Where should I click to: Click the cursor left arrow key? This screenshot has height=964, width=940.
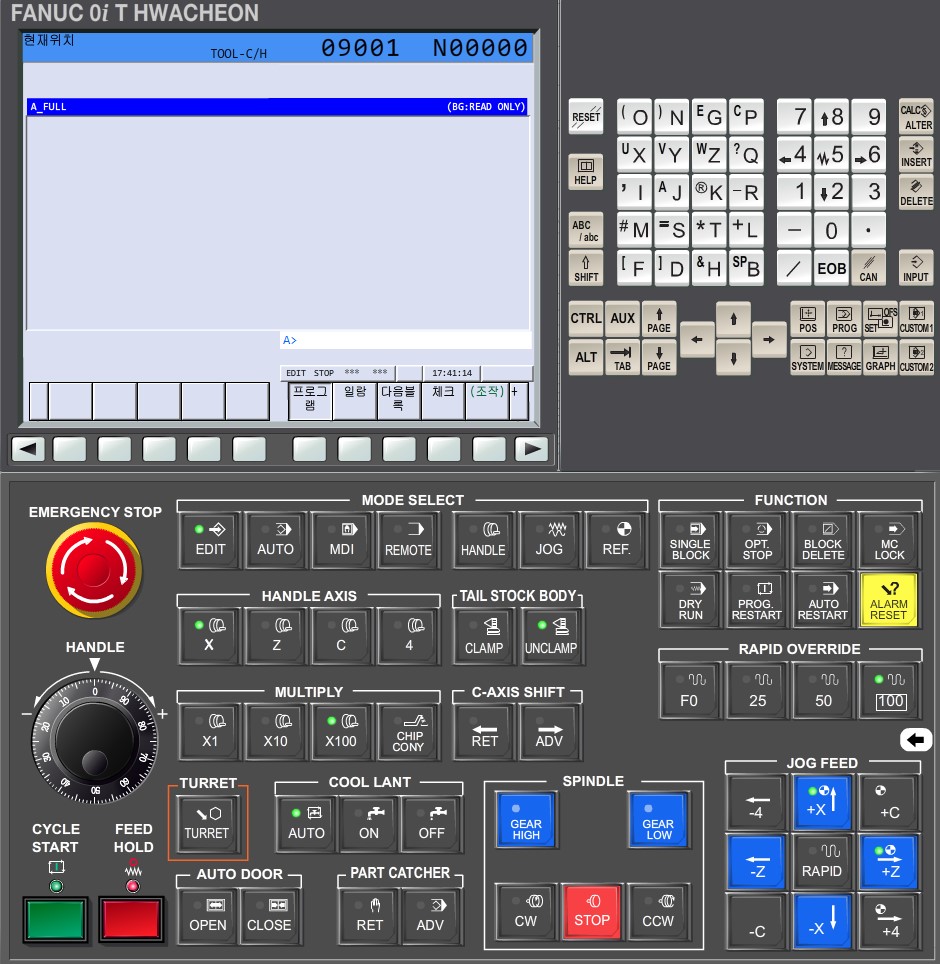pyautogui.click(x=697, y=339)
